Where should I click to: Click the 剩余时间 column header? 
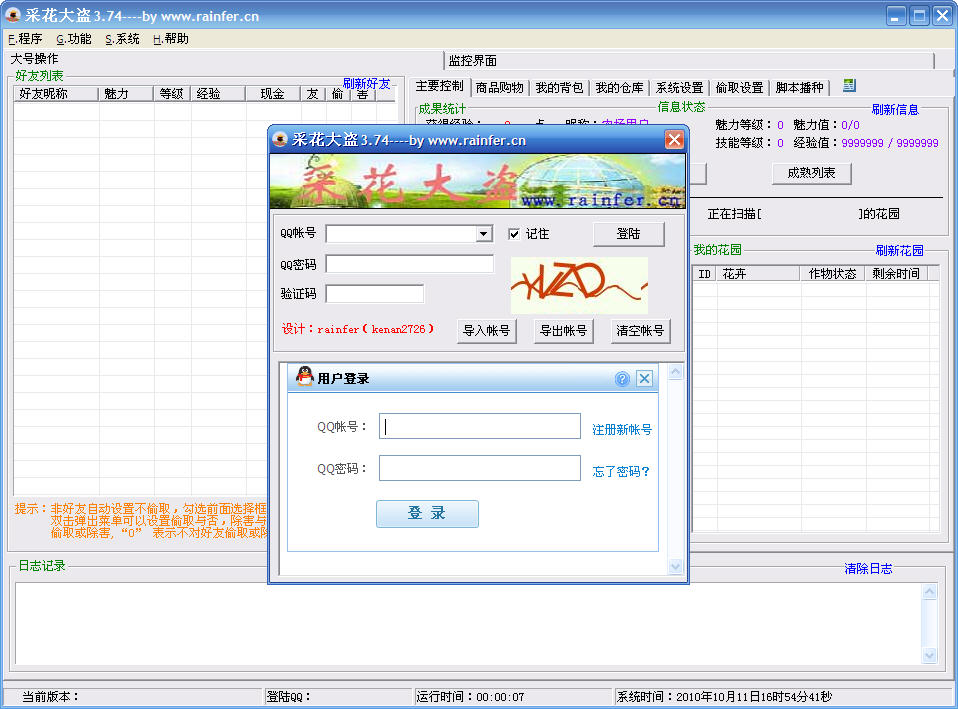(x=896, y=274)
